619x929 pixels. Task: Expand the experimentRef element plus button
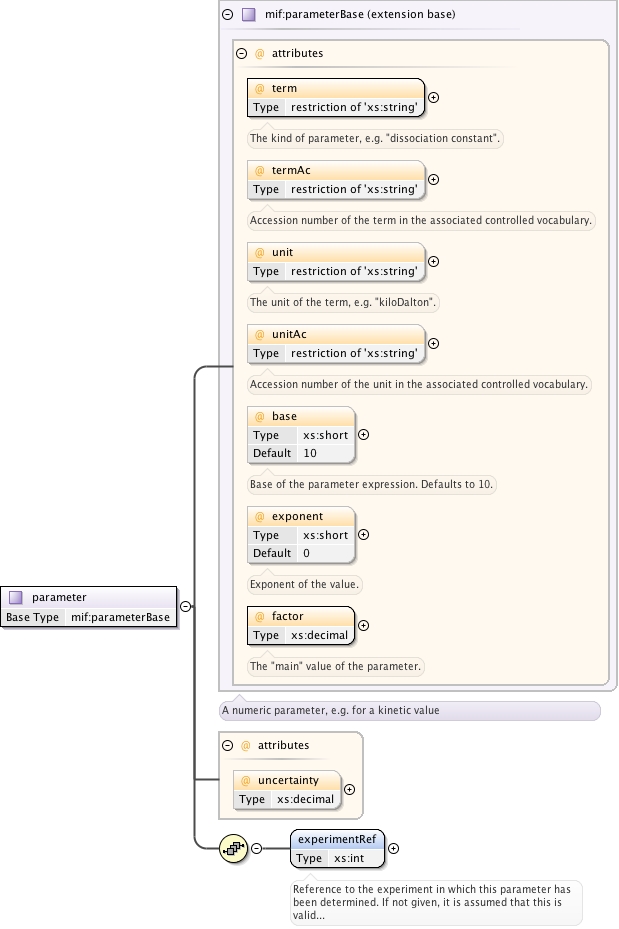tap(393, 848)
